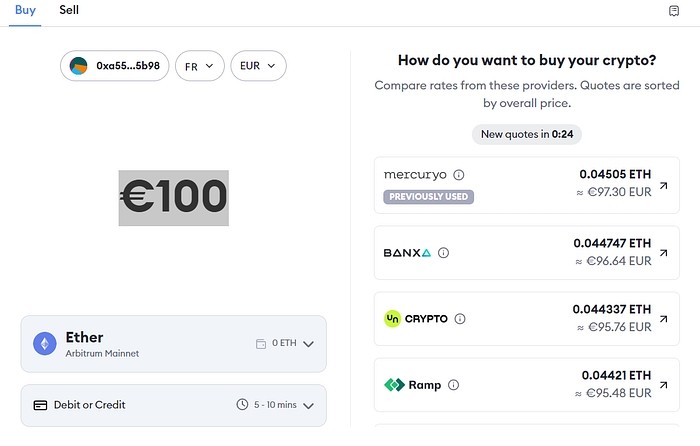Open Mercuryo quote via arrow icon

[664, 185]
